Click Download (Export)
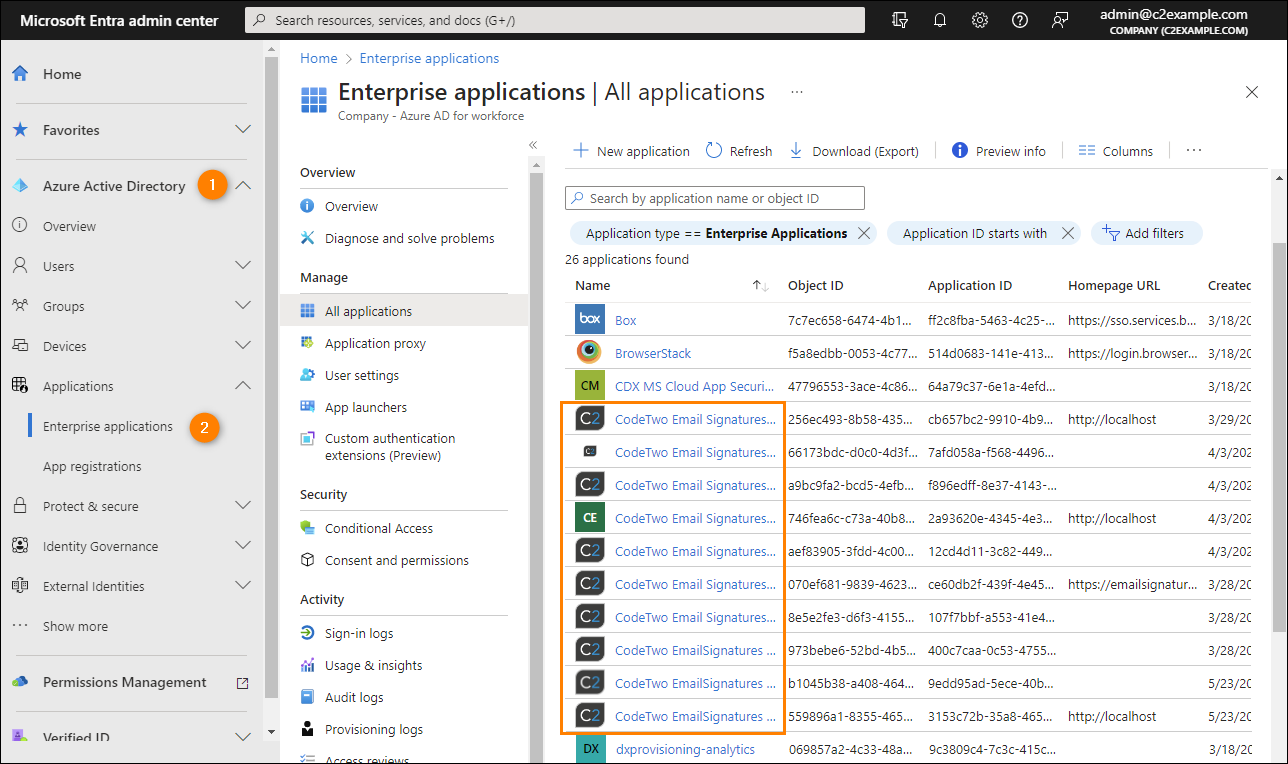The height and width of the screenshot is (764, 1288). click(854, 151)
